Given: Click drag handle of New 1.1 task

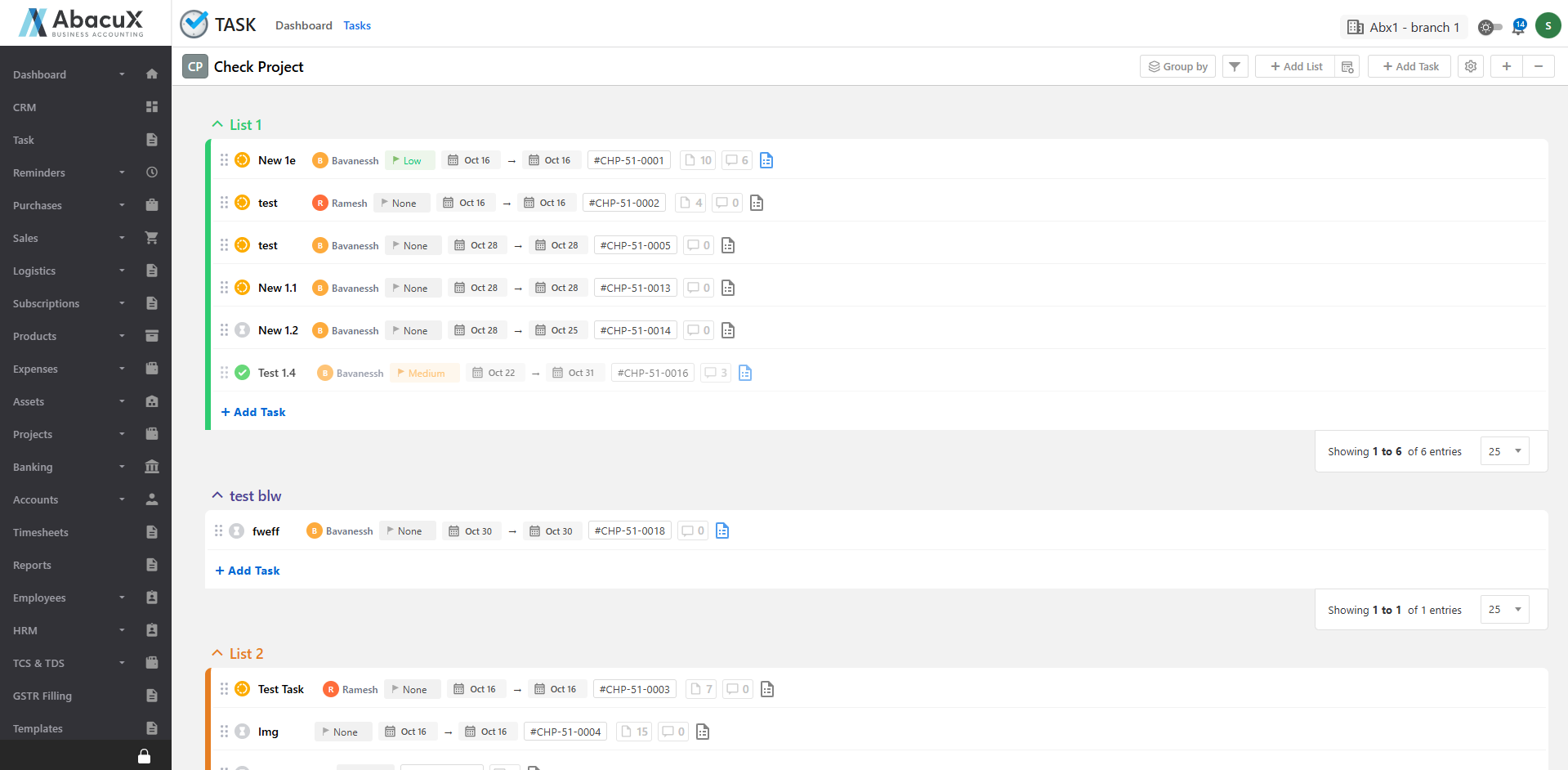Looking at the screenshot, I should pos(224,288).
